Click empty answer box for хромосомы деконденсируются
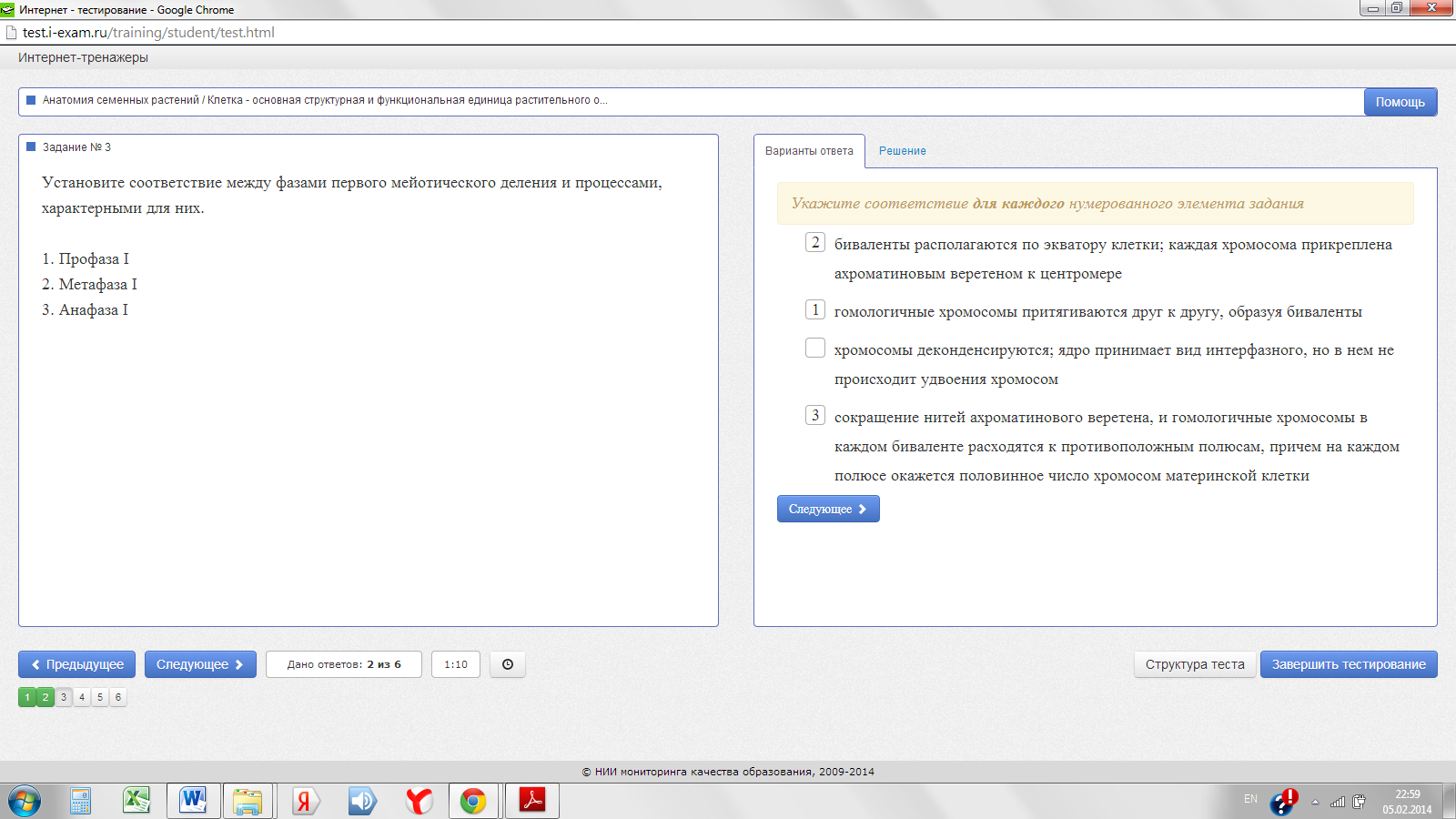The width and height of the screenshot is (1456, 819). 815,348
